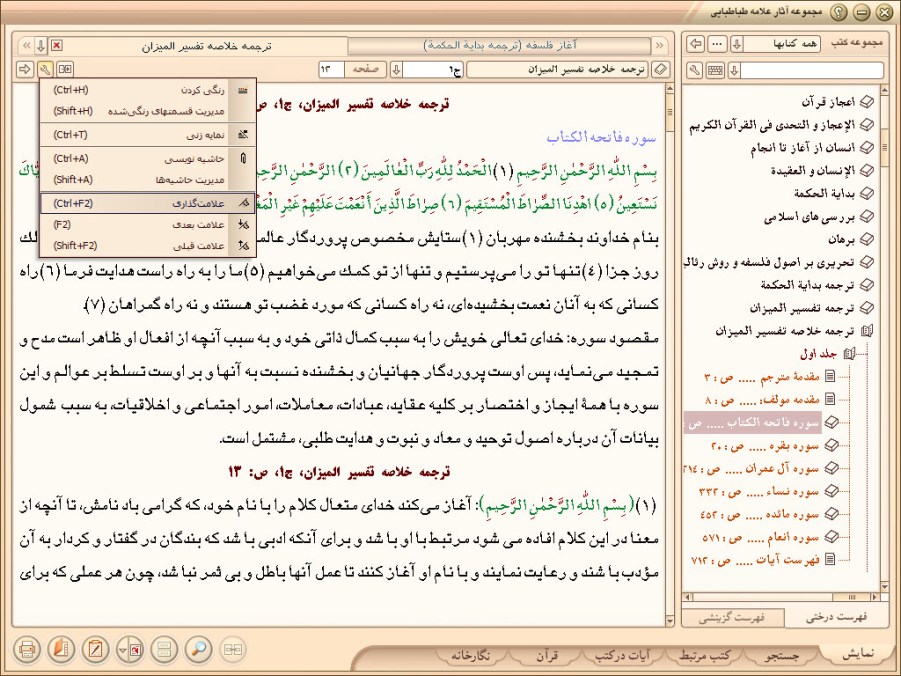Click the split-view icon beside the wrench
901x676 pixels.
pos(65,70)
